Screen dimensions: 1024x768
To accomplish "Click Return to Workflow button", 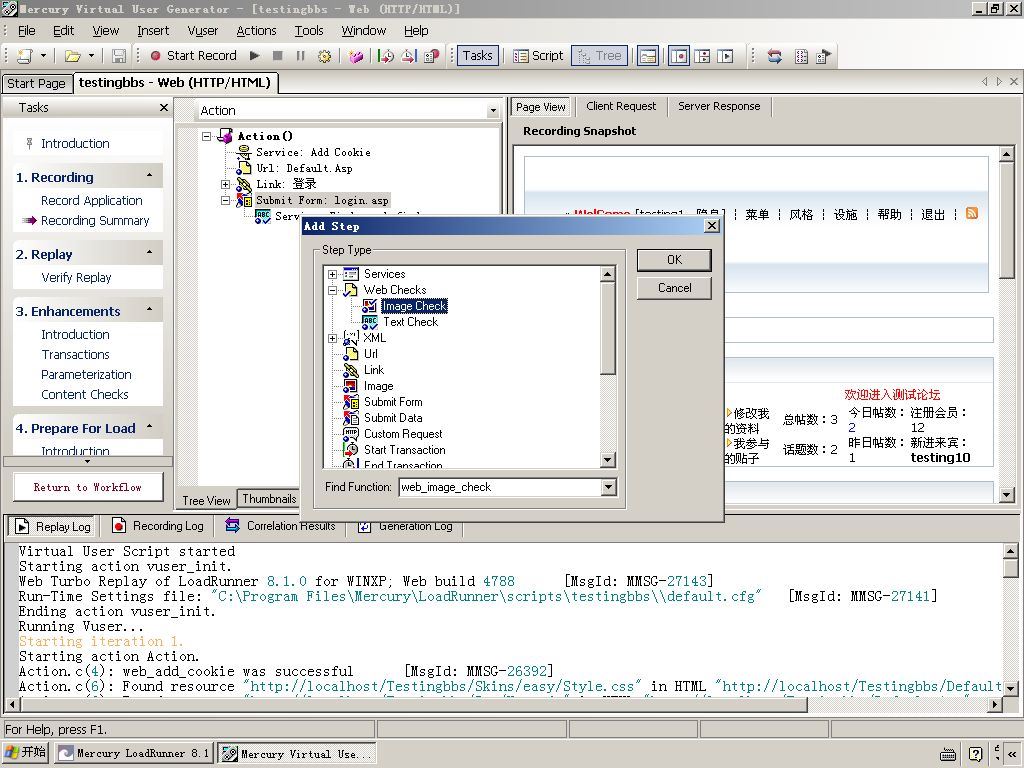I will 88,487.
